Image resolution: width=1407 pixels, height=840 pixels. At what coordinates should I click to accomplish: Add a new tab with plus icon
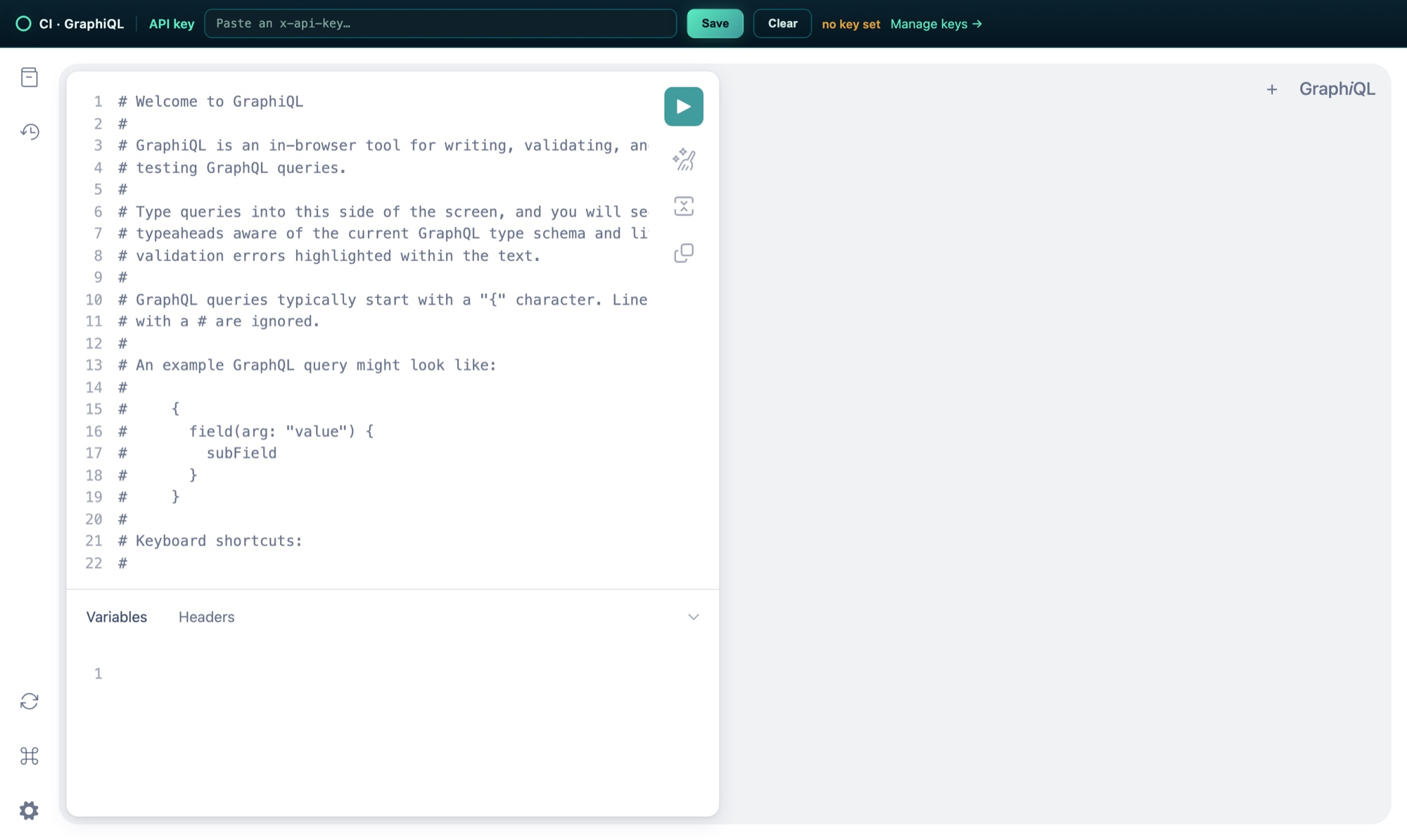pyautogui.click(x=1271, y=89)
